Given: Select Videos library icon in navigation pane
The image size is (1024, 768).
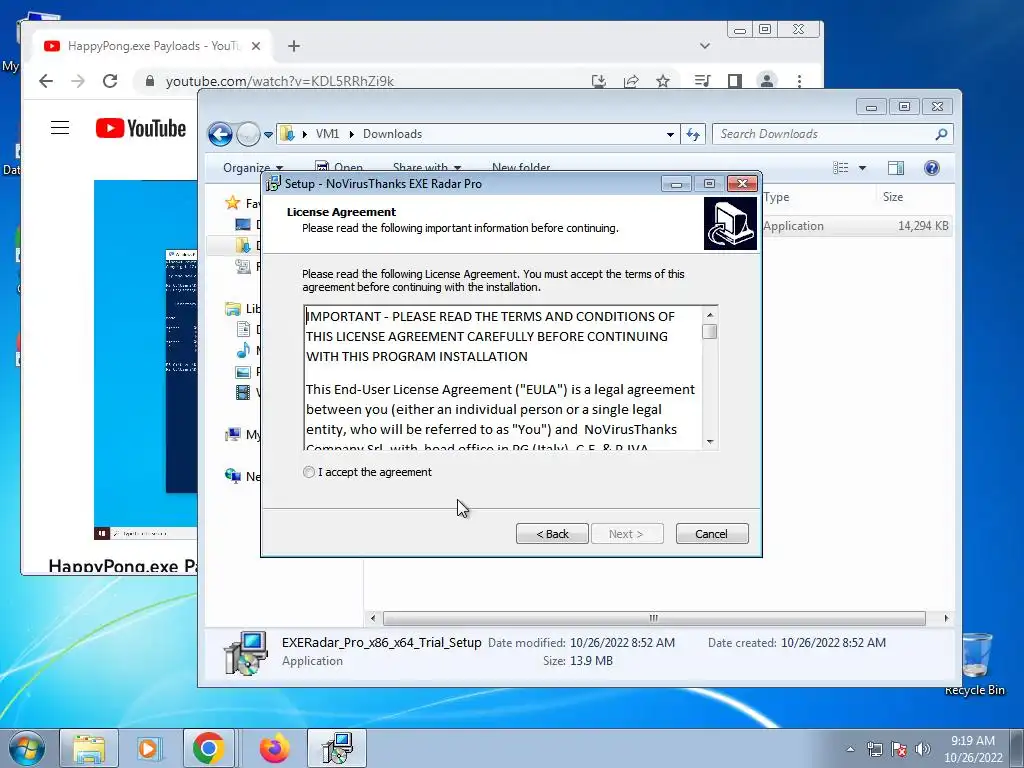Looking at the screenshot, I should point(243,392).
